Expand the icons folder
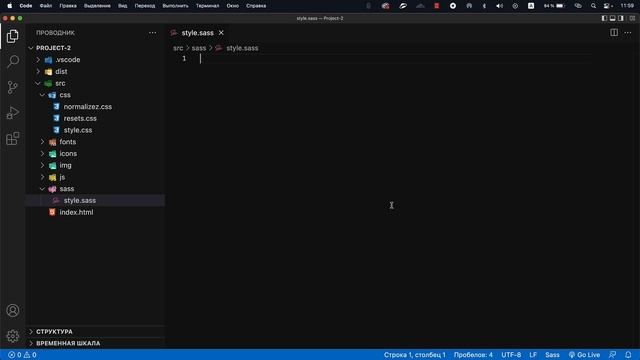 pos(68,154)
